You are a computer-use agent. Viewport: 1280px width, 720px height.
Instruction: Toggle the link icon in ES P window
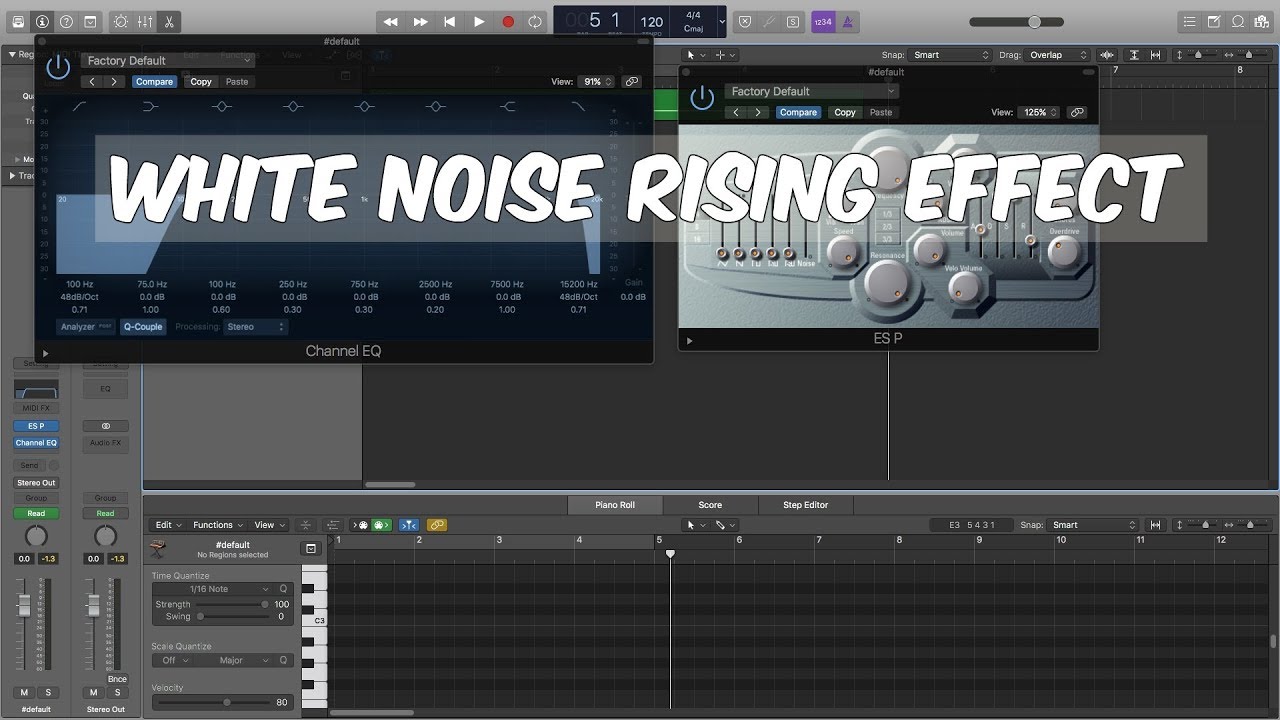[x=1077, y=113]
